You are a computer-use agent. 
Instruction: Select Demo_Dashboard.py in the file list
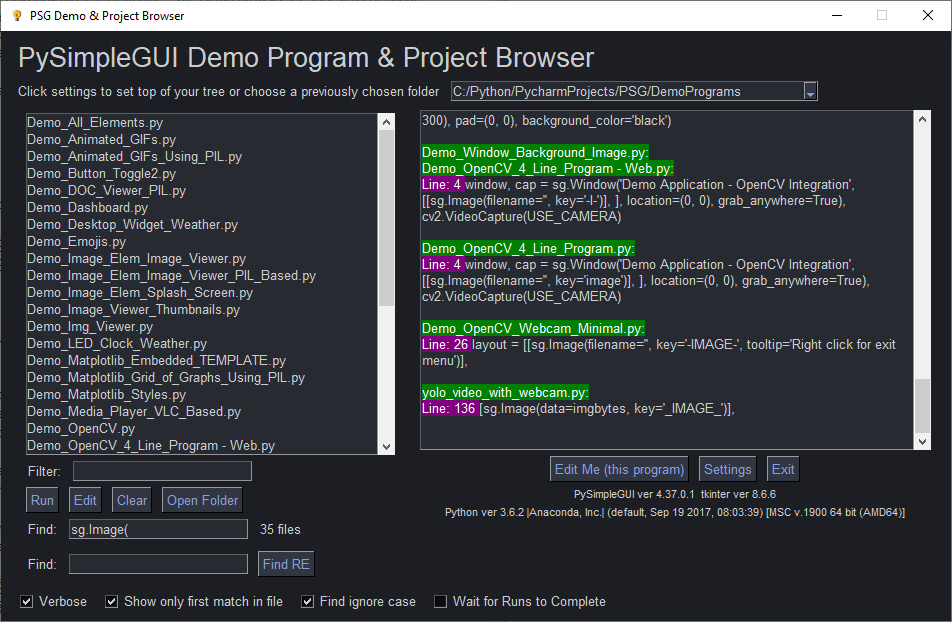pos(88,208)
